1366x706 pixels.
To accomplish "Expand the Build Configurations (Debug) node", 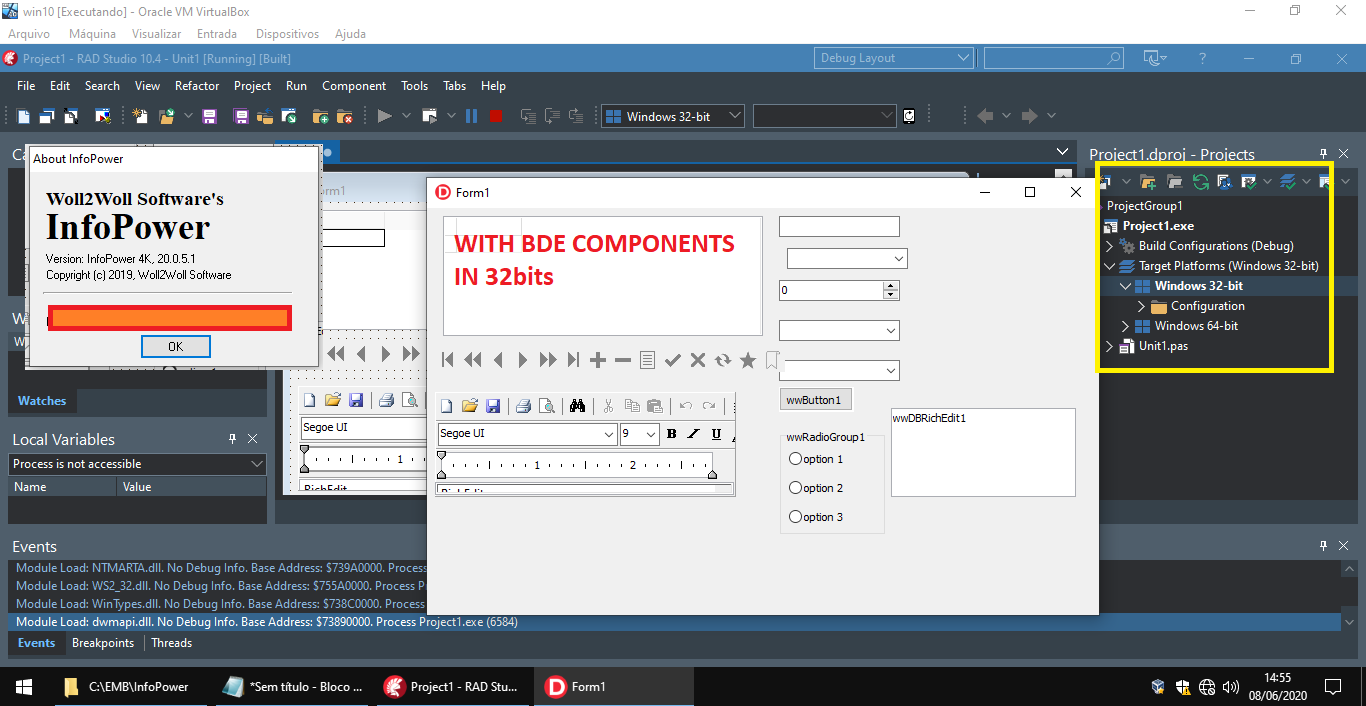I will (1110, 246).
